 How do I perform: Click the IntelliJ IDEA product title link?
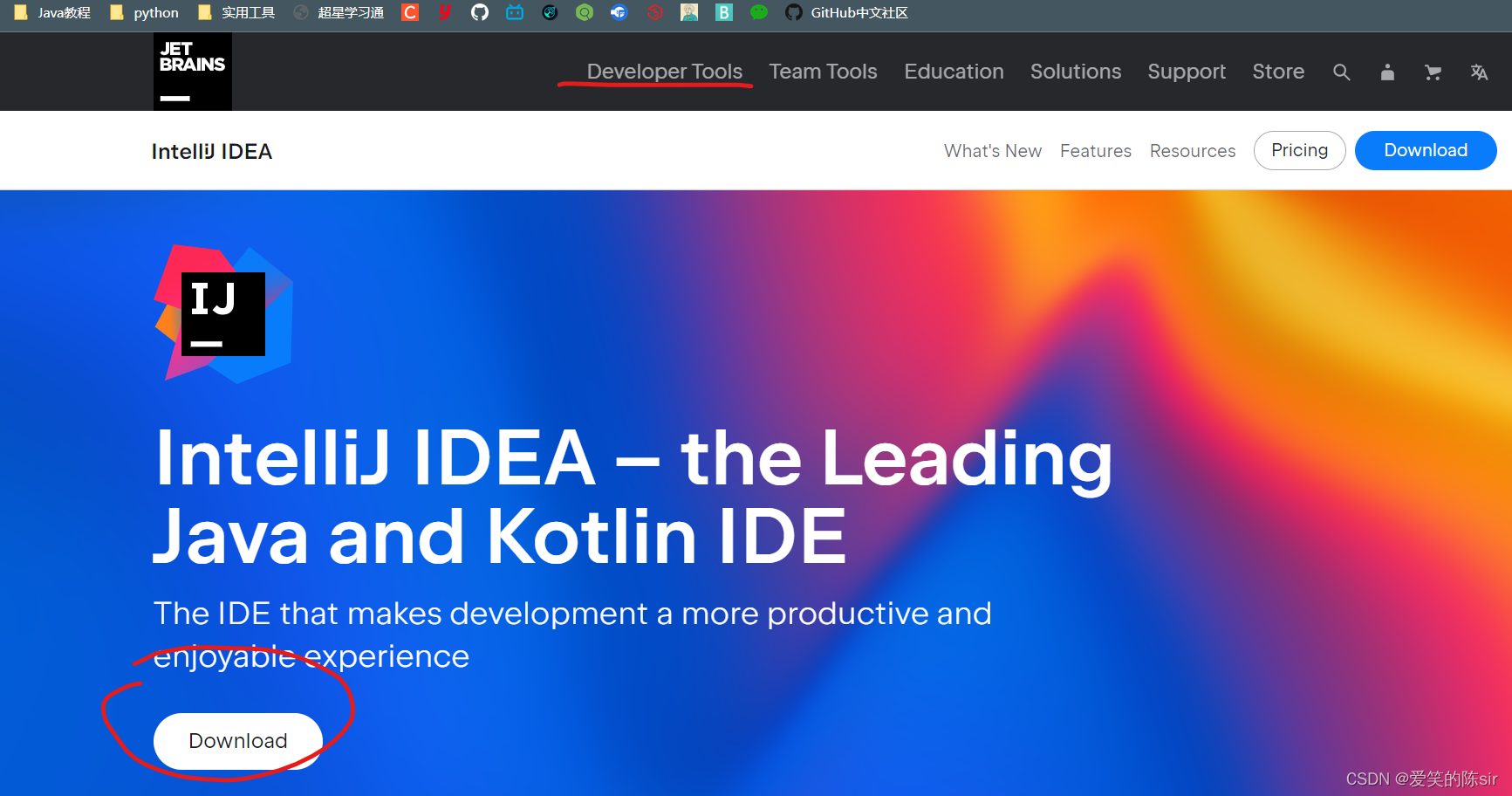point(212,151)
